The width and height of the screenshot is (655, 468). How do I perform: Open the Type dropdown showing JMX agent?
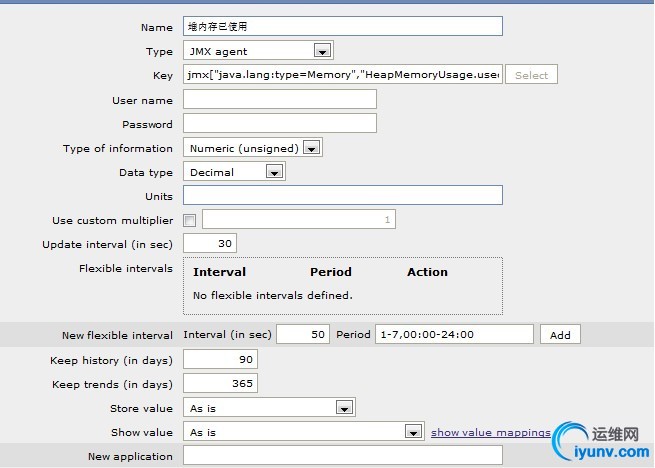(258, 51)
